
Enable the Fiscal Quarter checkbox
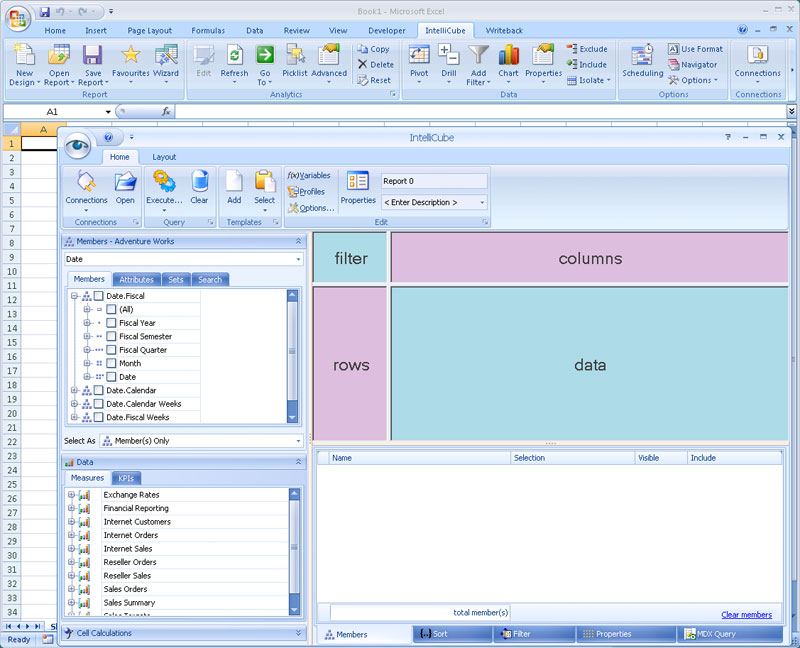(x=111, y=350)
